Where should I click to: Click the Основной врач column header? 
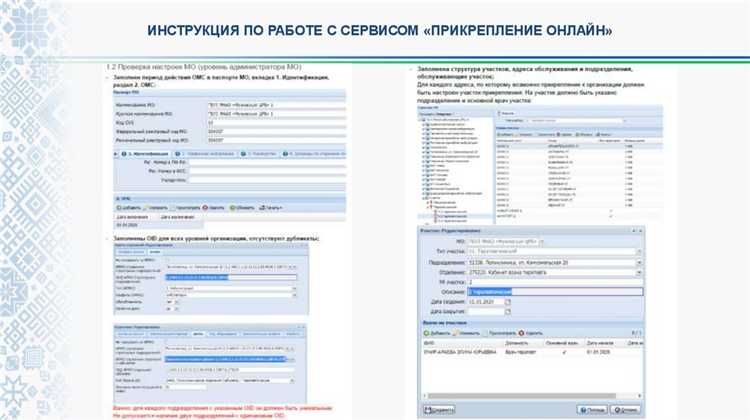point(562,343)
